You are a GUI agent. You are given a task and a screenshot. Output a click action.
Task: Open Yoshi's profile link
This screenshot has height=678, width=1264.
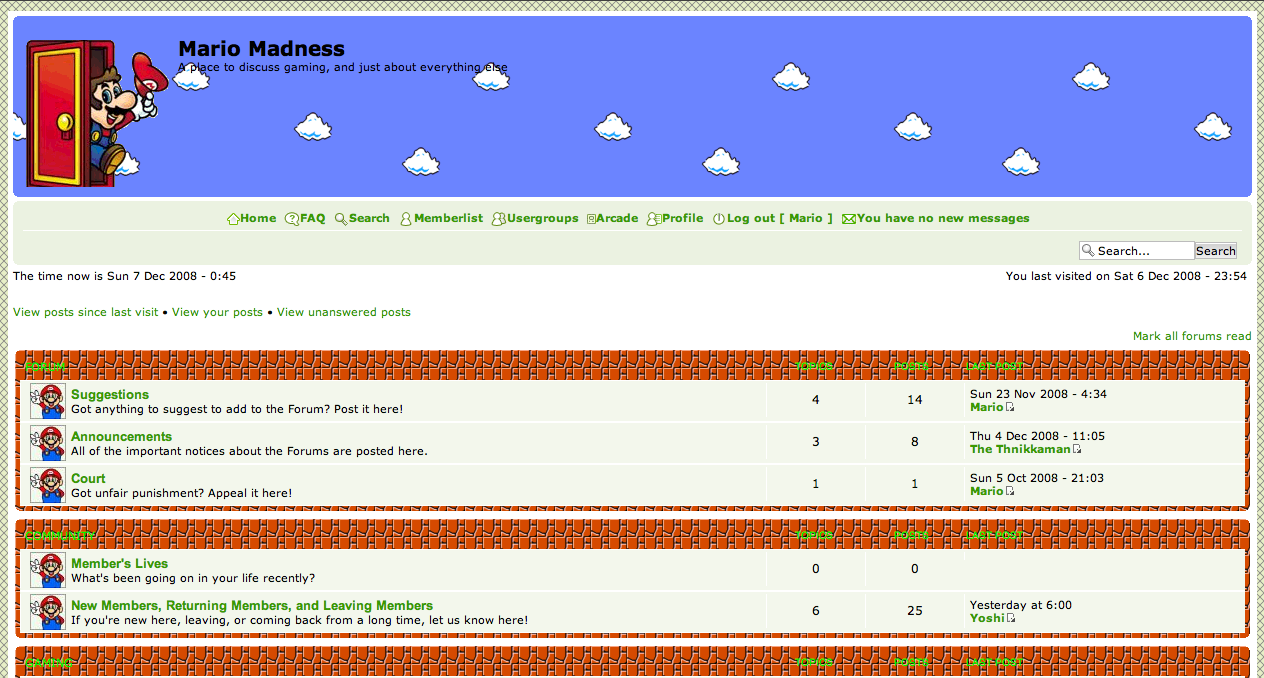[x=987, y=618]
